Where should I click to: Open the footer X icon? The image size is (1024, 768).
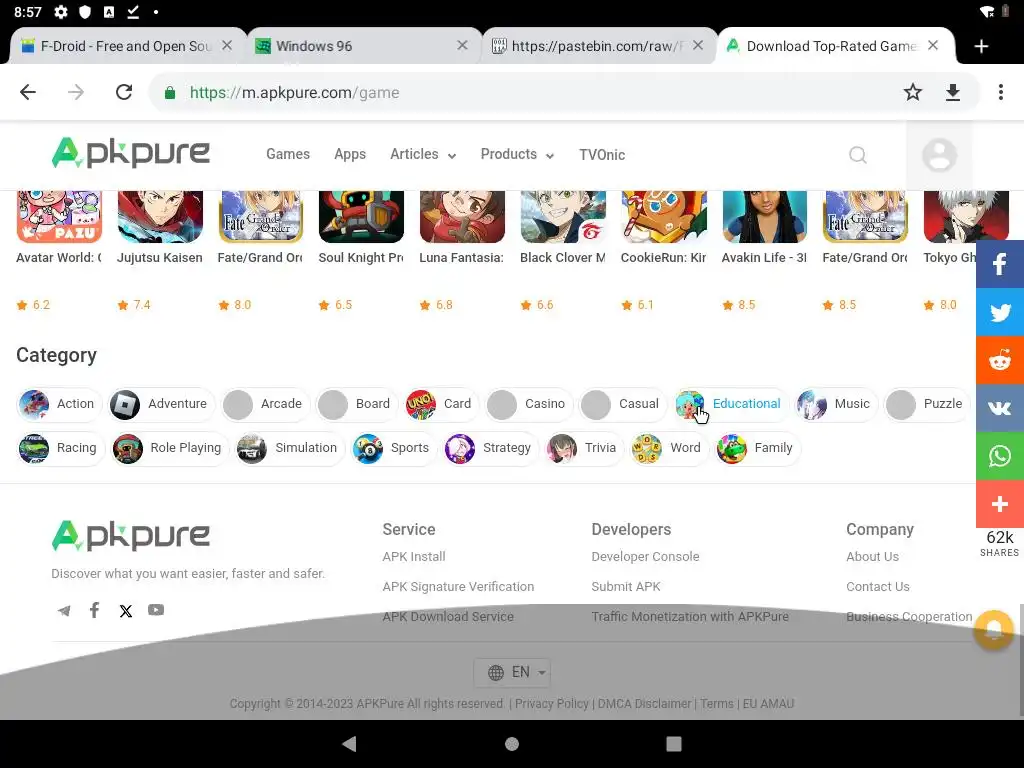126,611
